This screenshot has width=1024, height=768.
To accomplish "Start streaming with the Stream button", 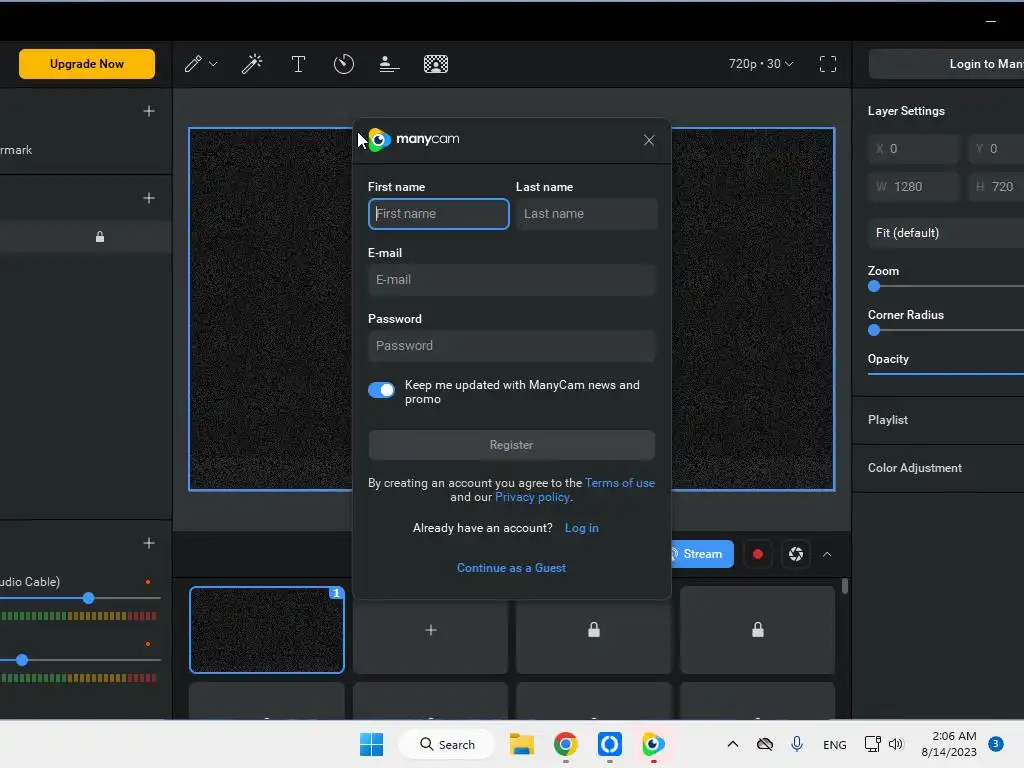I will click(703, 554).
